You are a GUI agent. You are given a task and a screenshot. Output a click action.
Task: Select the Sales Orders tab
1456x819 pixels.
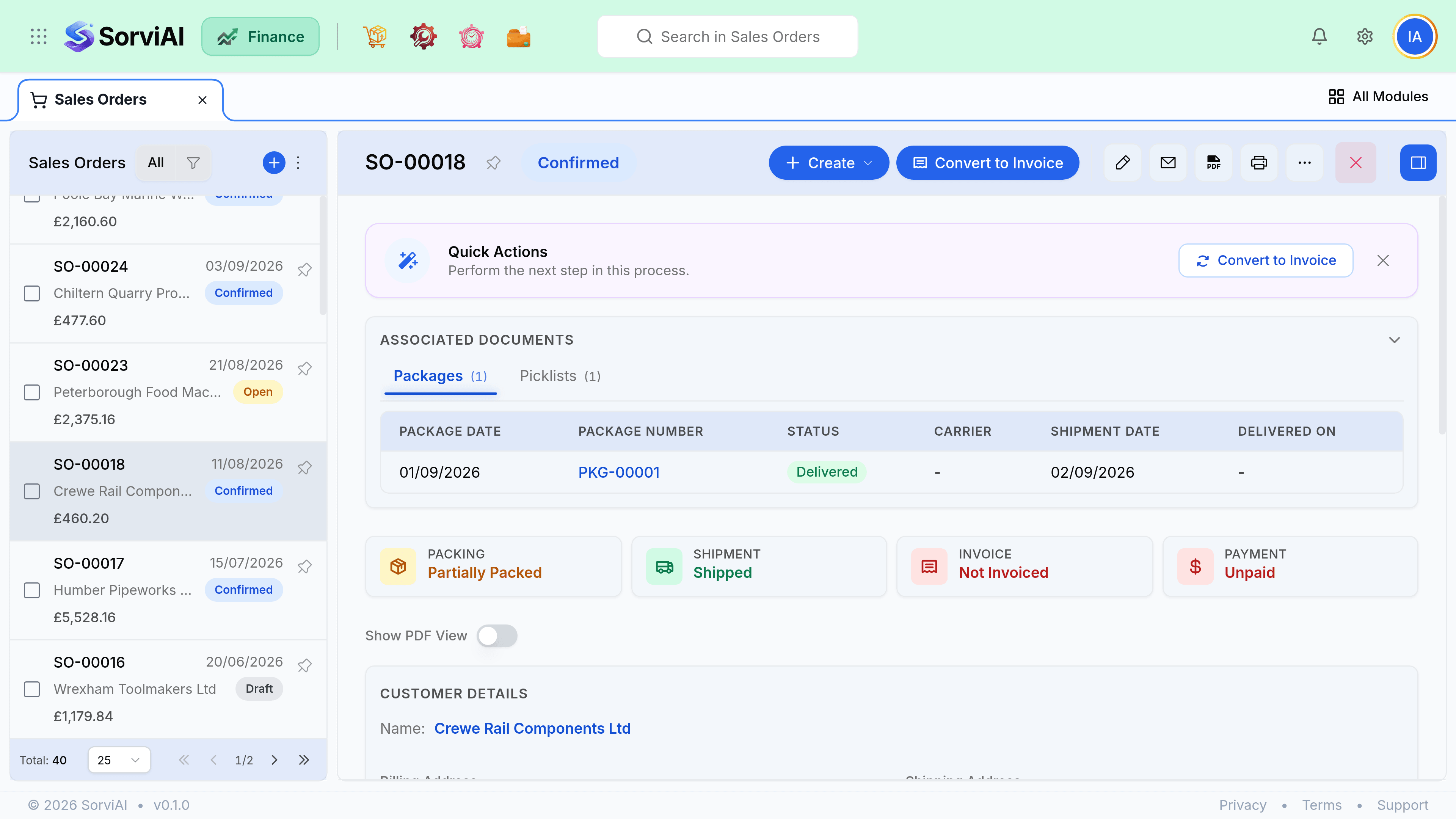click(120, 100)
